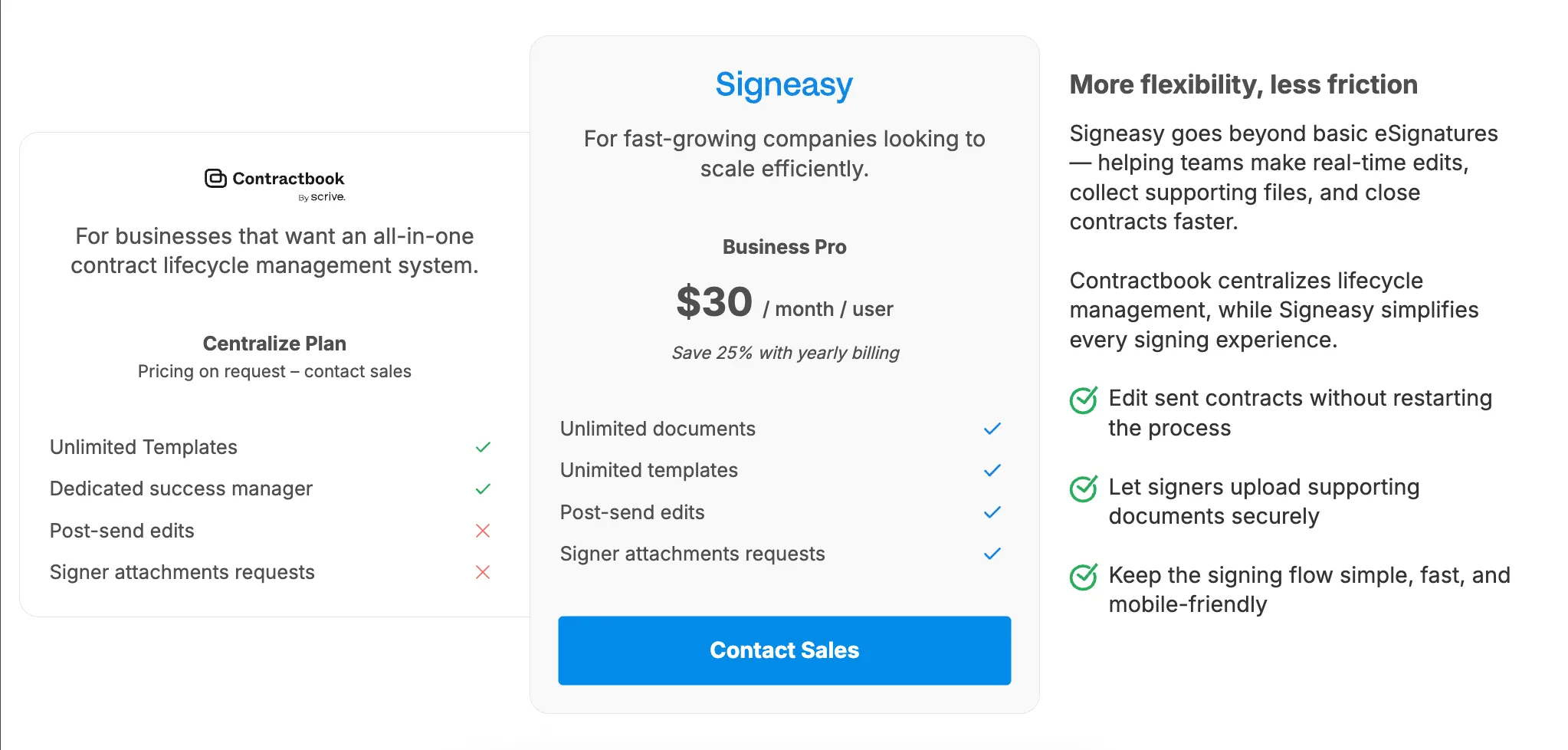
Task: Click red X beside Contractbook Post-send edits
Action: tap(483, 531)
